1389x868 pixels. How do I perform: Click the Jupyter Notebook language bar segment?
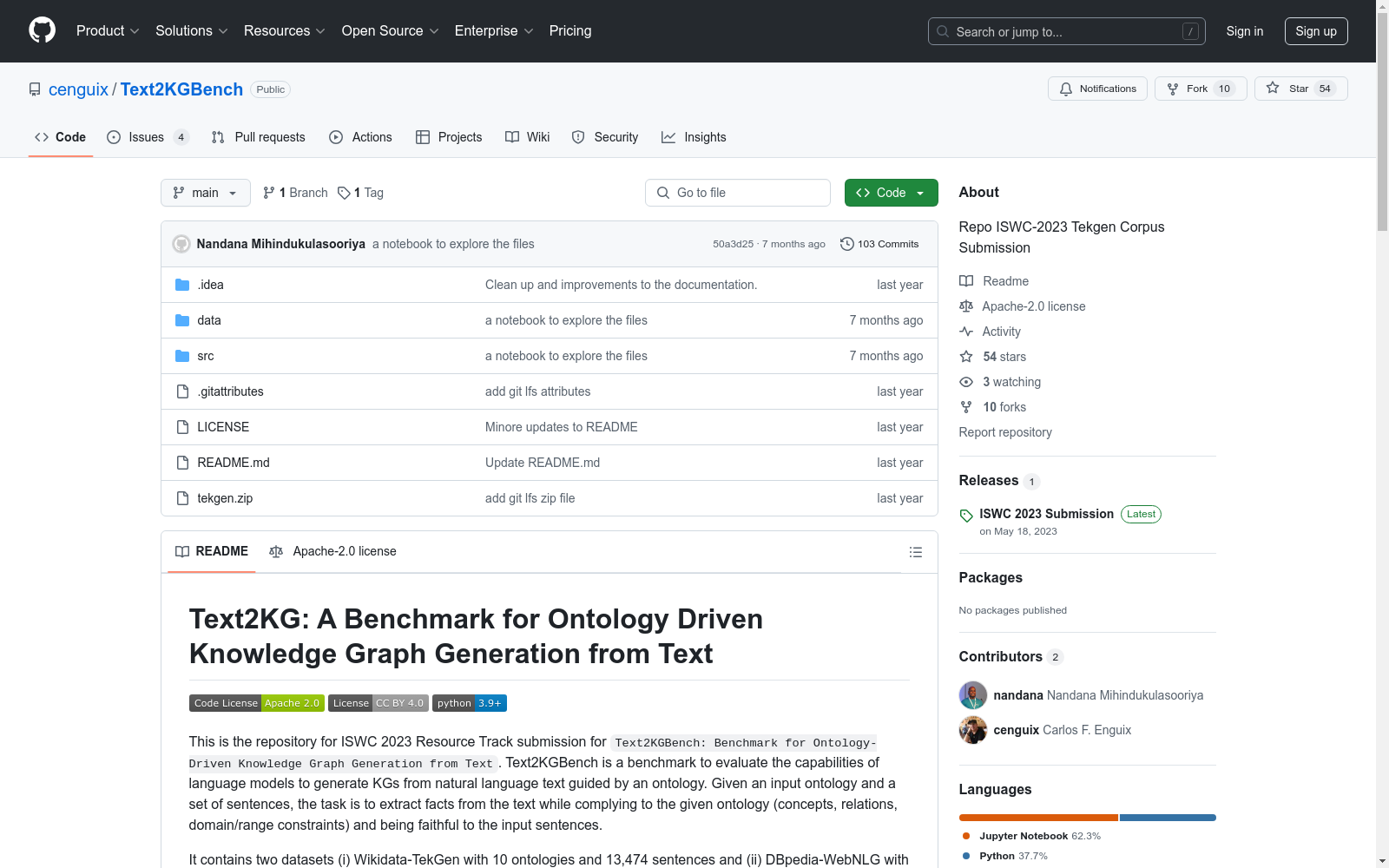coord(1038,818)
